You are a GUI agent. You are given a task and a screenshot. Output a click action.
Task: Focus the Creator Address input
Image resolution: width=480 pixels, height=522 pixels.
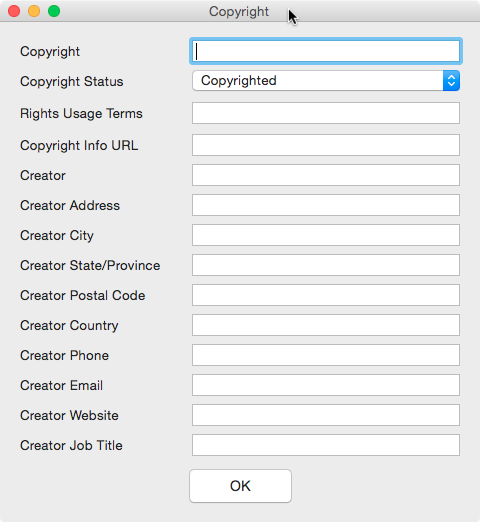[x=326, y=205]
